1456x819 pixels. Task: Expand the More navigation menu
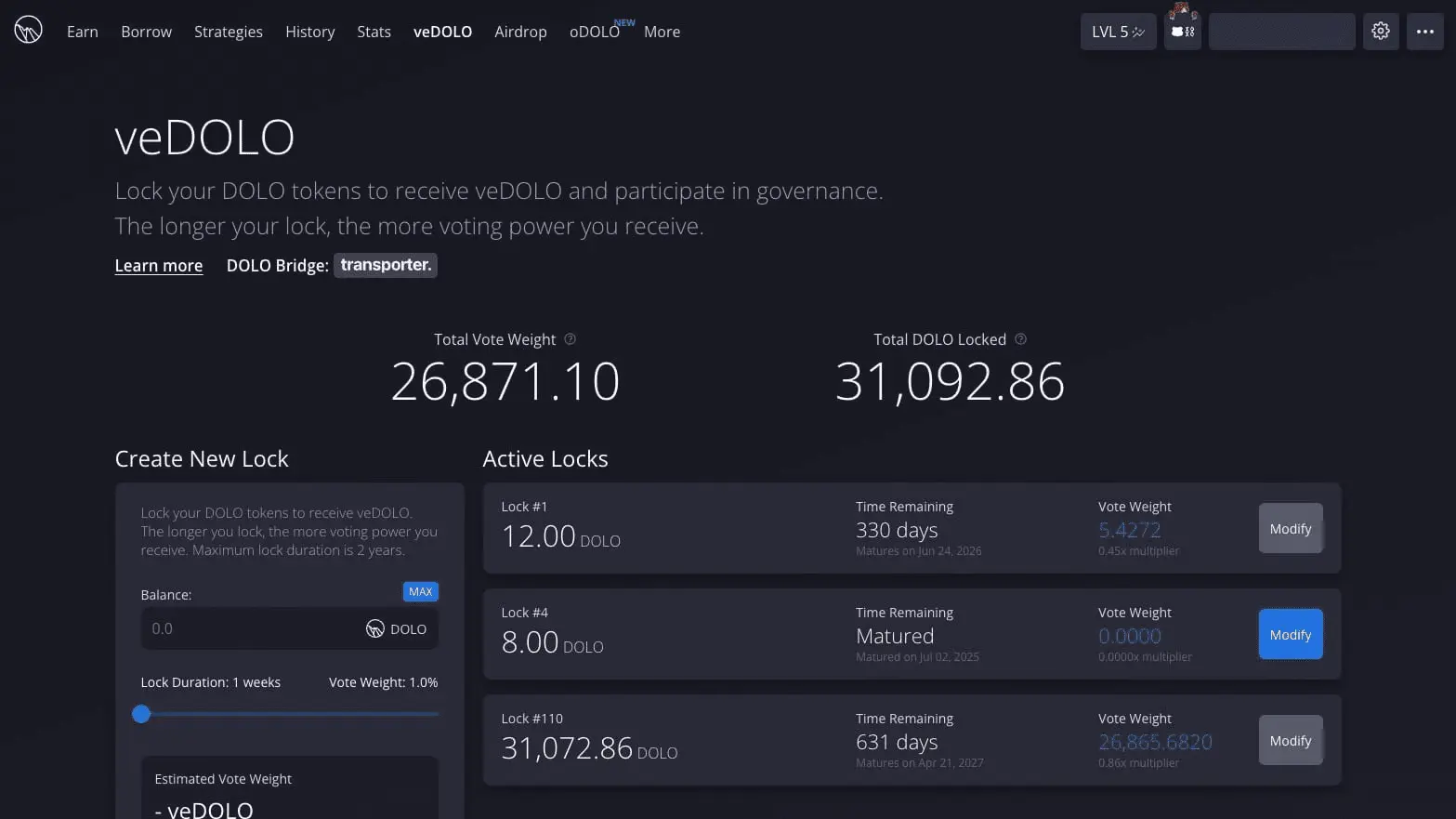662,32
